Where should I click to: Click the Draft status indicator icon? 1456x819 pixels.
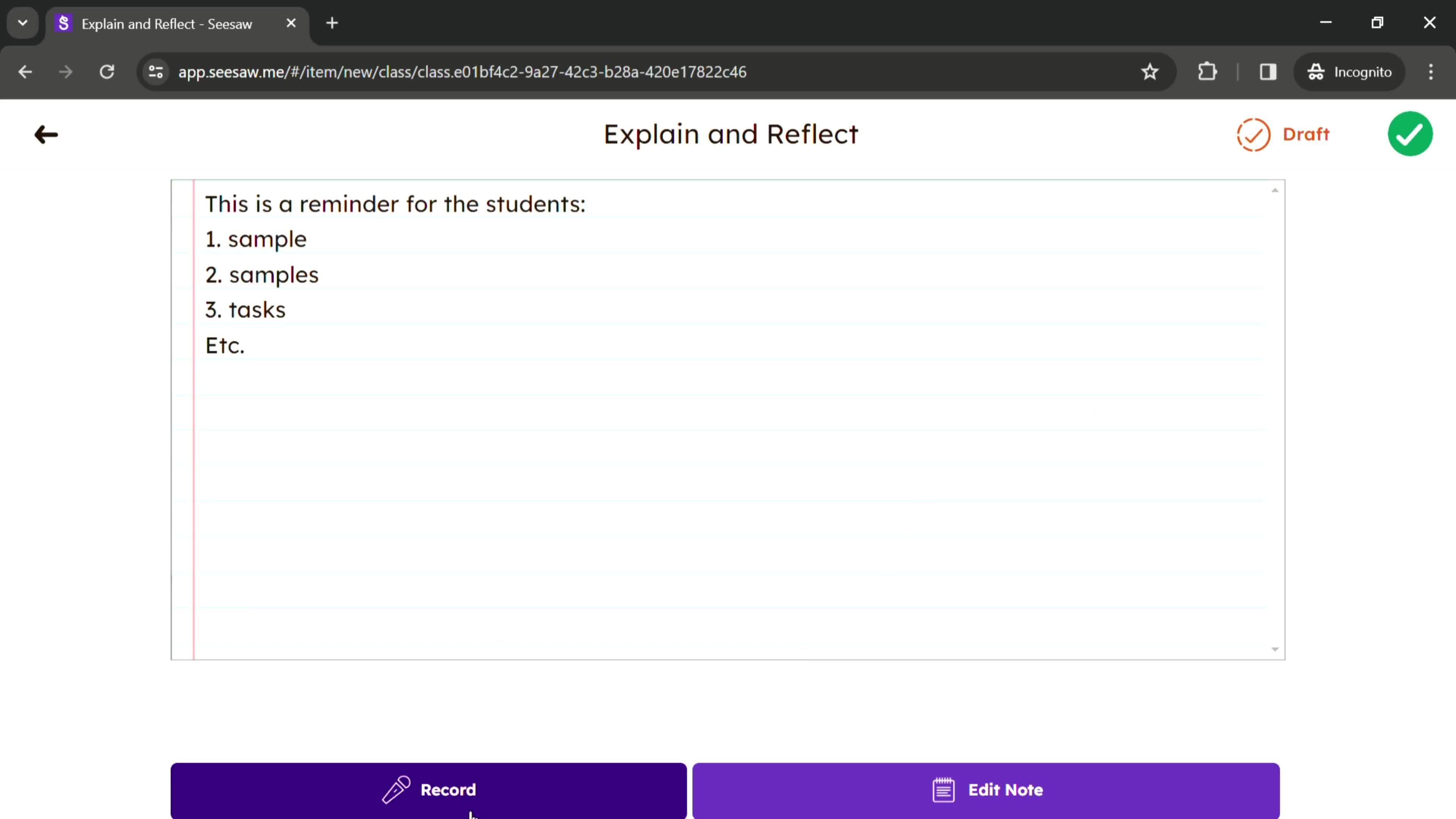click(x=1253, y=134)
